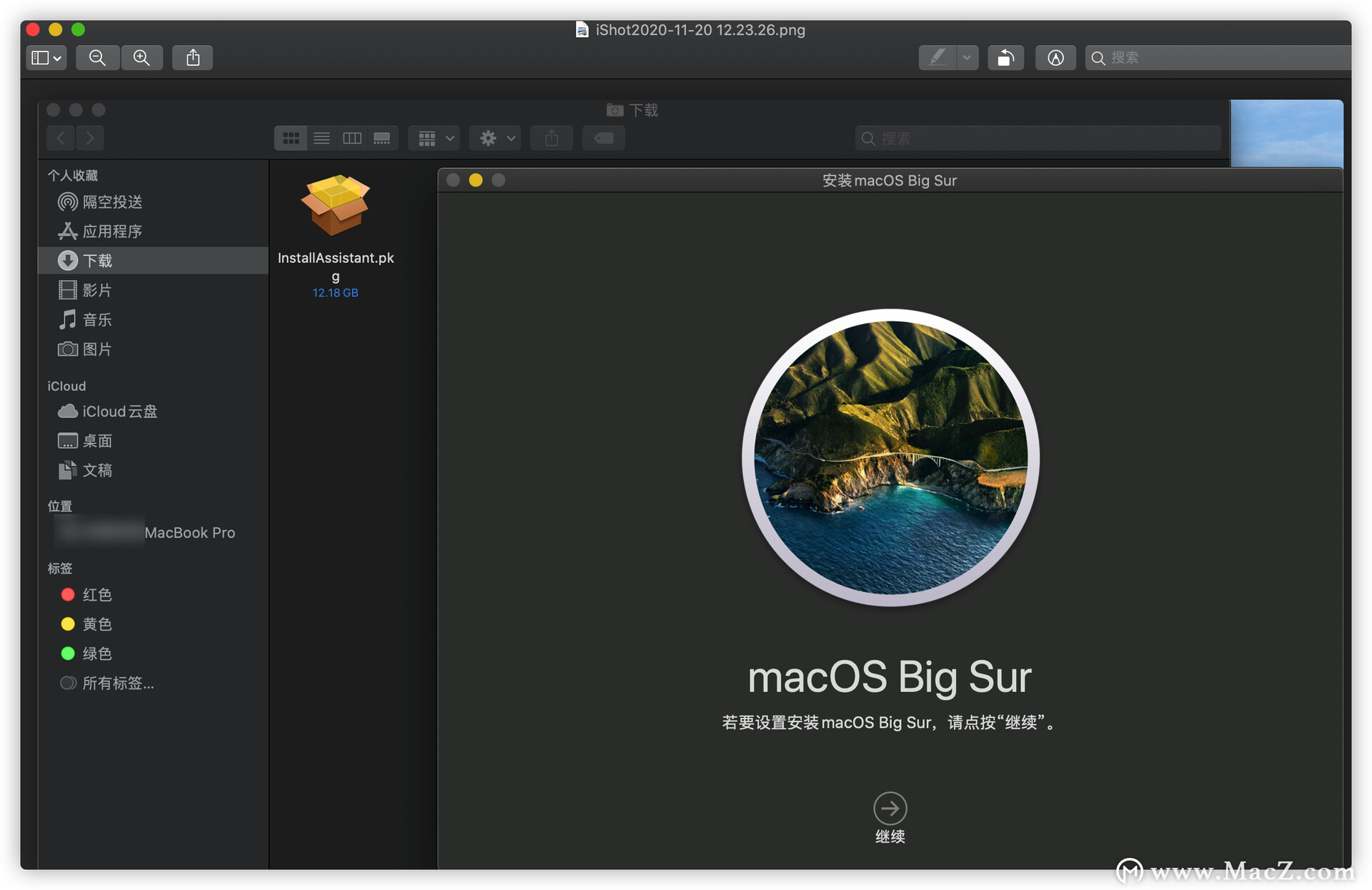
Task: Switch Finder to gallery view
Action: tap(382, 138)
